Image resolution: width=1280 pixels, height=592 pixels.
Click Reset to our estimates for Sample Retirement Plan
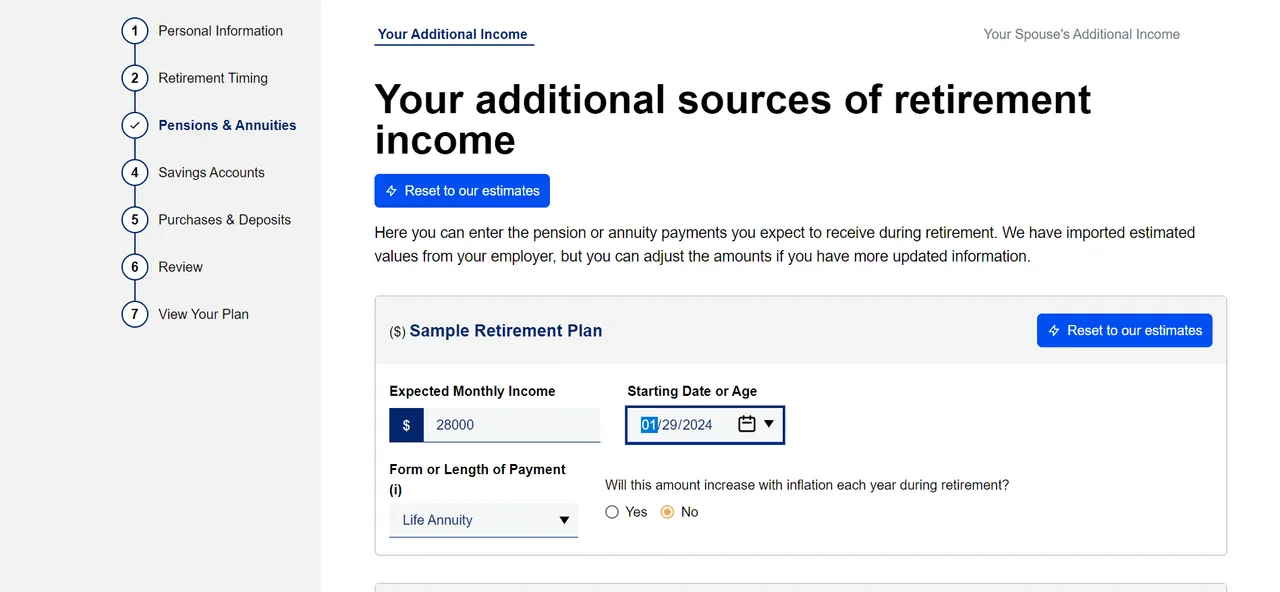coord(1124,330)
